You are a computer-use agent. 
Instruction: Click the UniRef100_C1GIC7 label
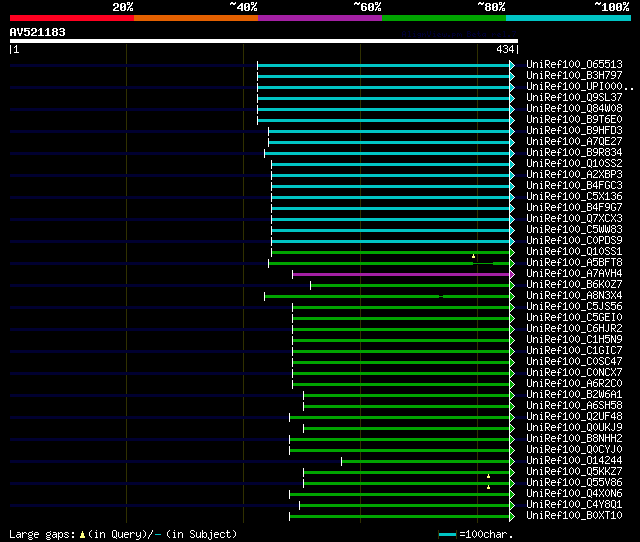tap(574, 351)
